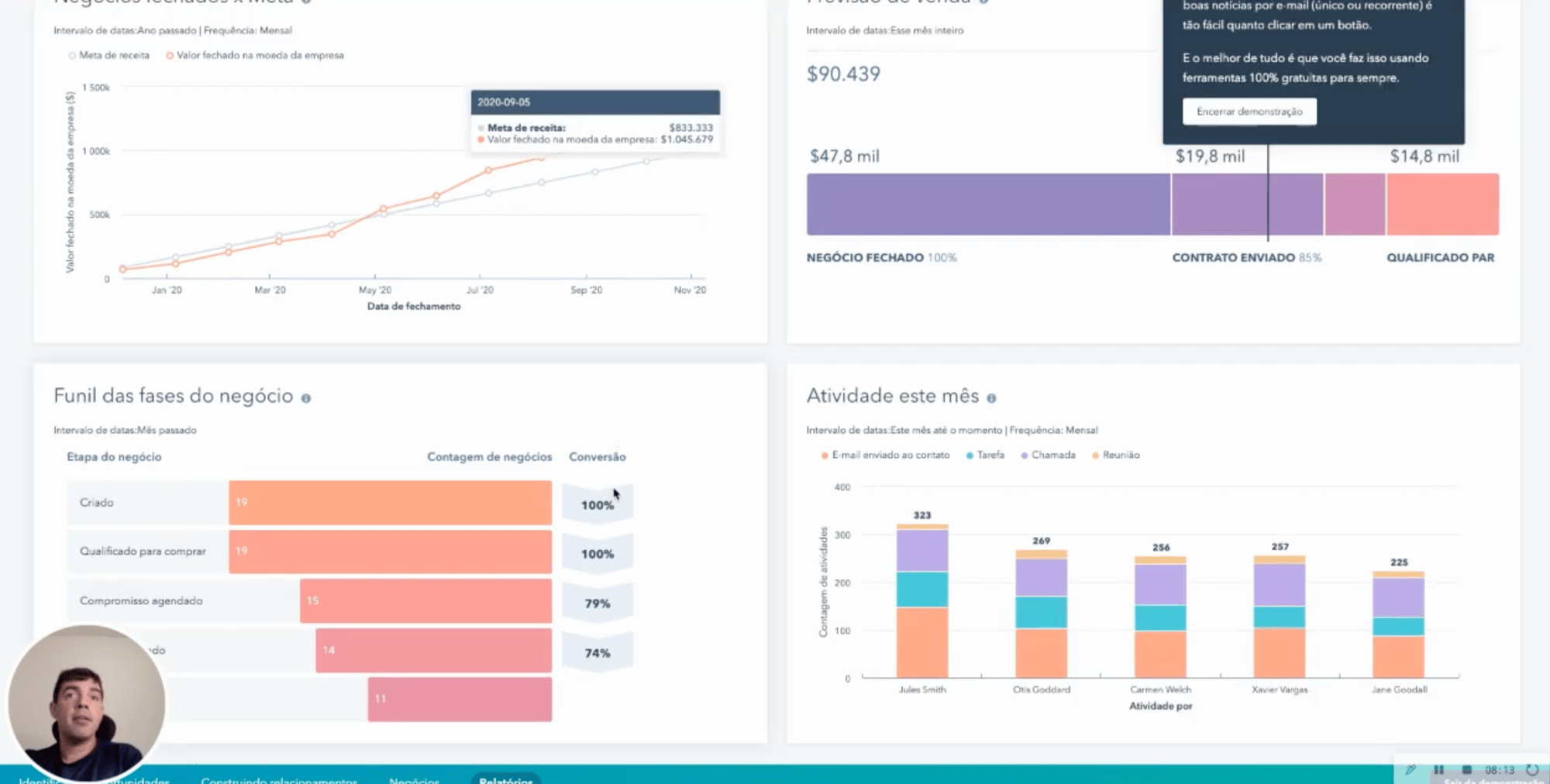The image size is (1550, 784).
Task: Click the $47,8 mil value label
Action: click(x=845, y=156)
